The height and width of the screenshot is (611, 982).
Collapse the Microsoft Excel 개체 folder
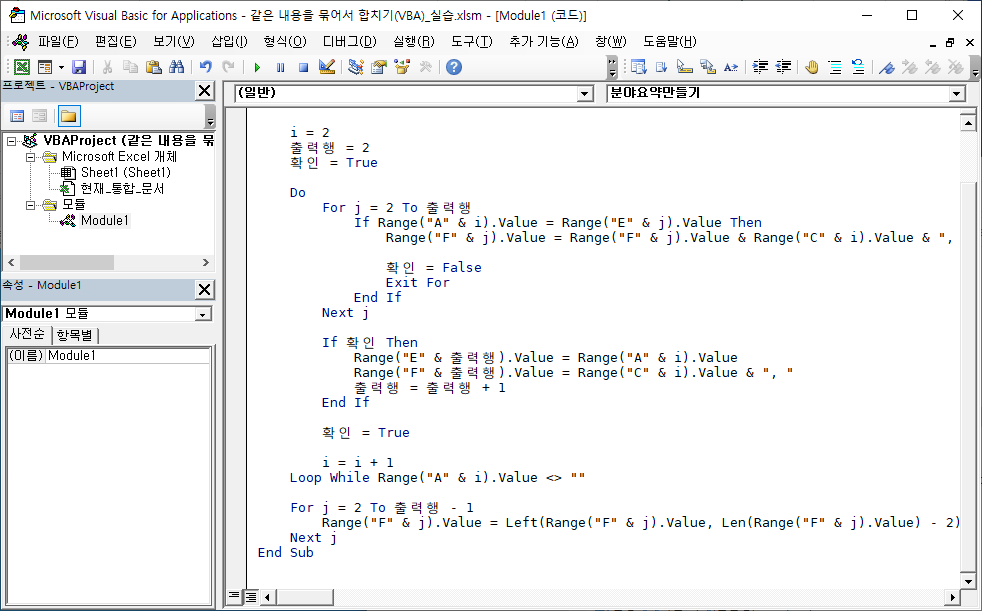click(x=30, y=157)
